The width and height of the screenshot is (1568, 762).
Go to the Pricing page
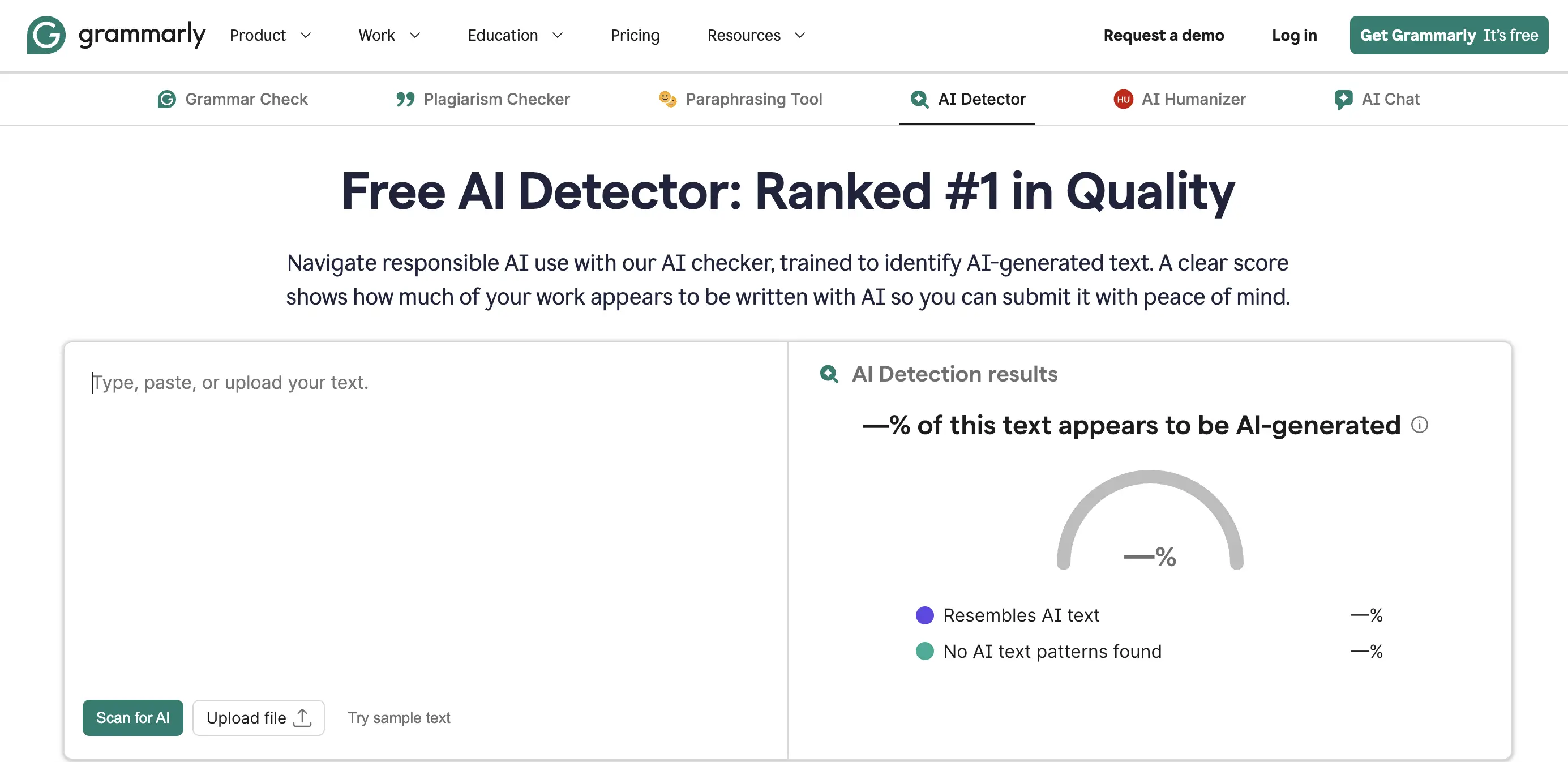tap(635, 35)
